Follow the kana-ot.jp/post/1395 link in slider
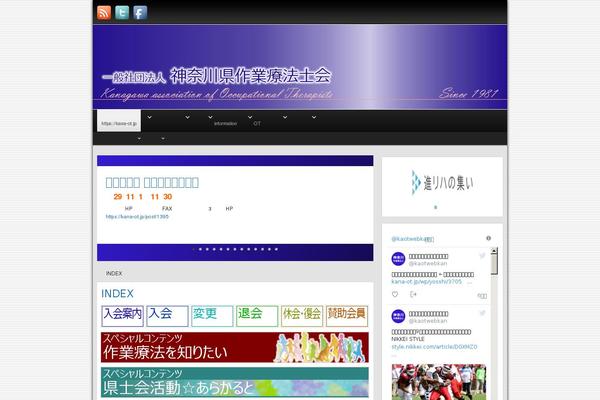This screenshot has height=400, width=600. pos(137,217)
